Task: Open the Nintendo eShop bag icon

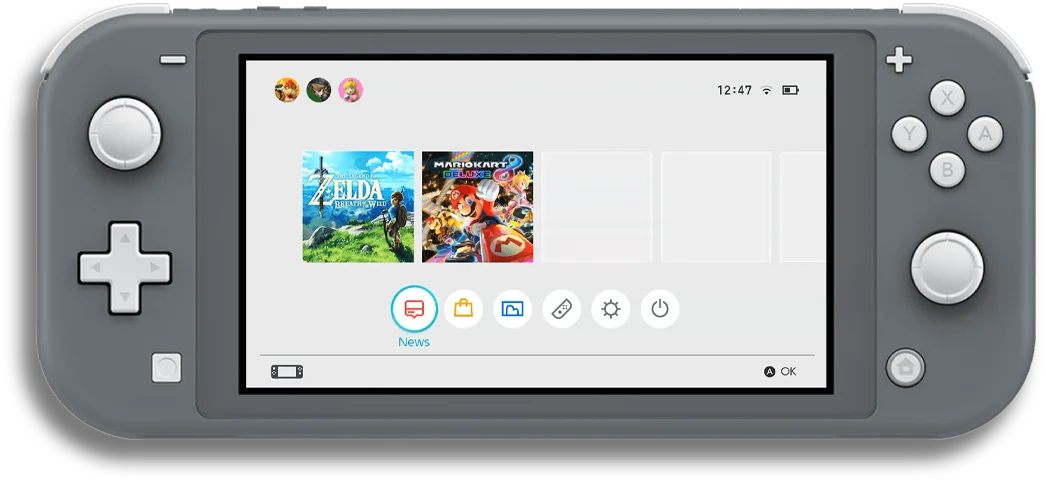Action: click(x=463, y=309)
